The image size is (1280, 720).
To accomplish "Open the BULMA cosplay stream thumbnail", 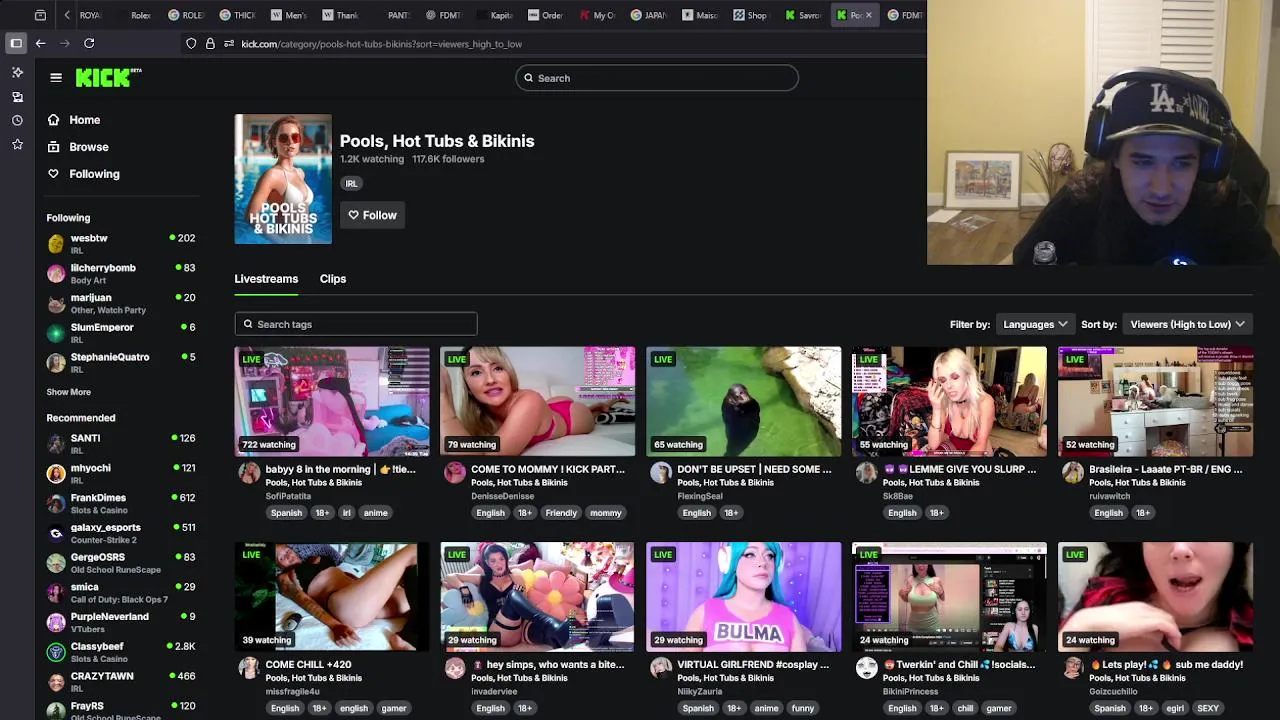I will pos(744,597).
